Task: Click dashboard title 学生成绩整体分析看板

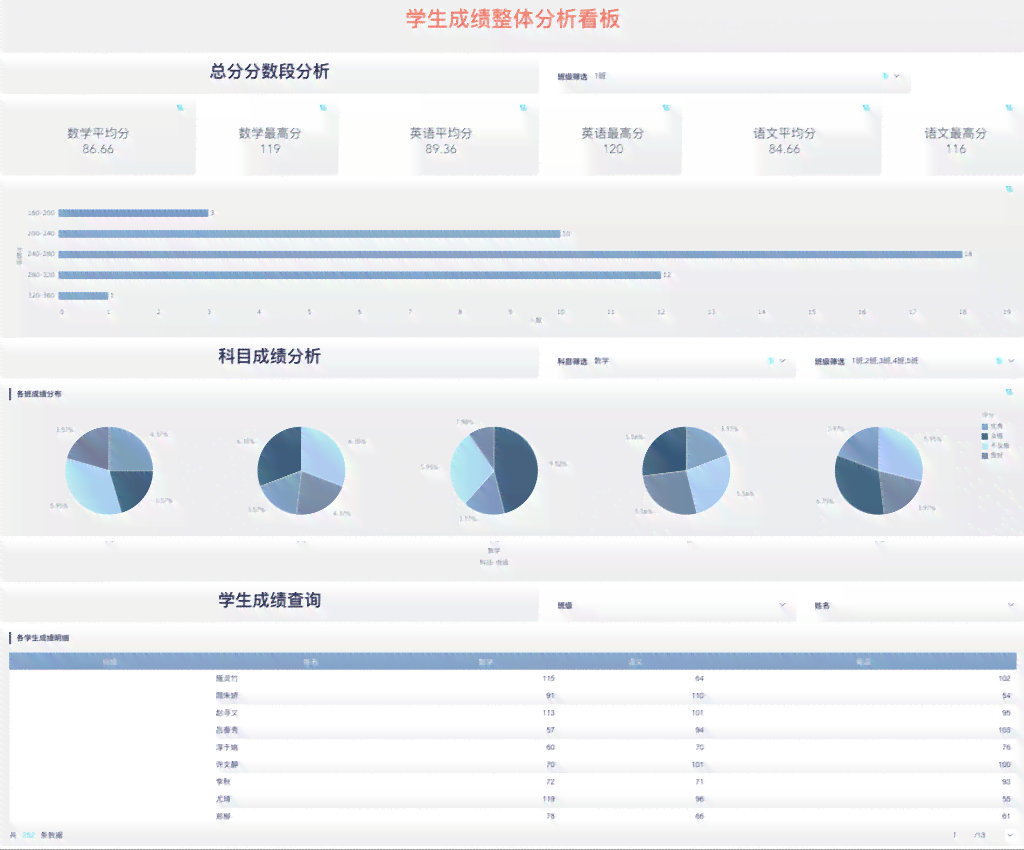Action: coord(513,19)
